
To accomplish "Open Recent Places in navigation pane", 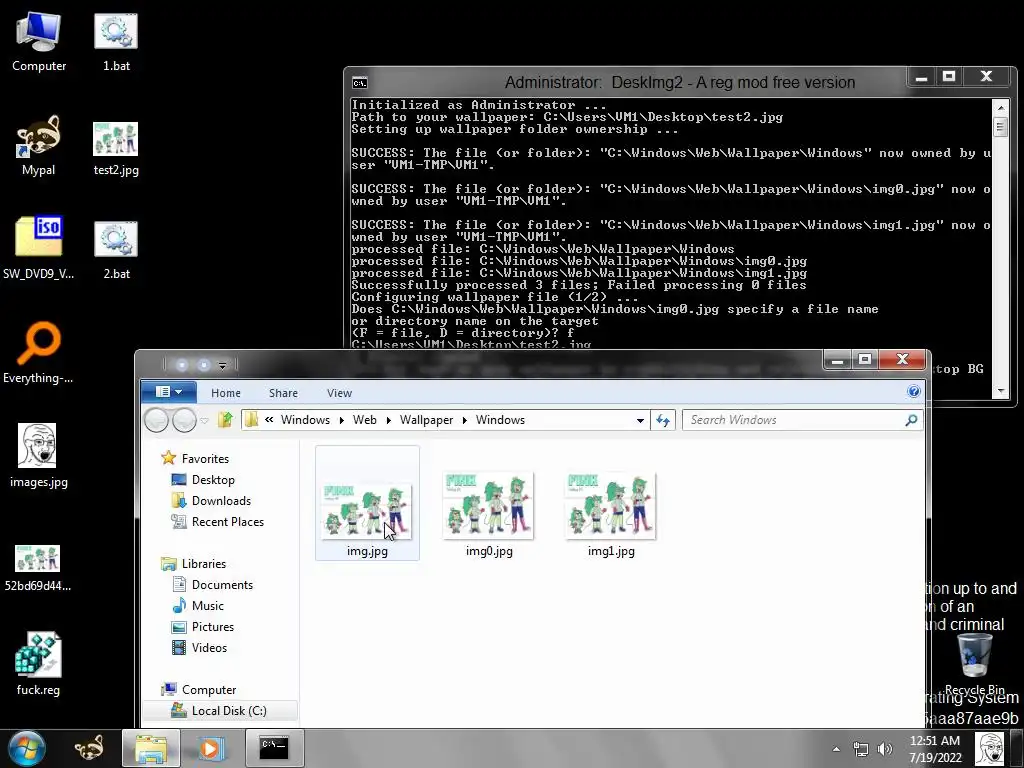I will click(x=227, y=521).
